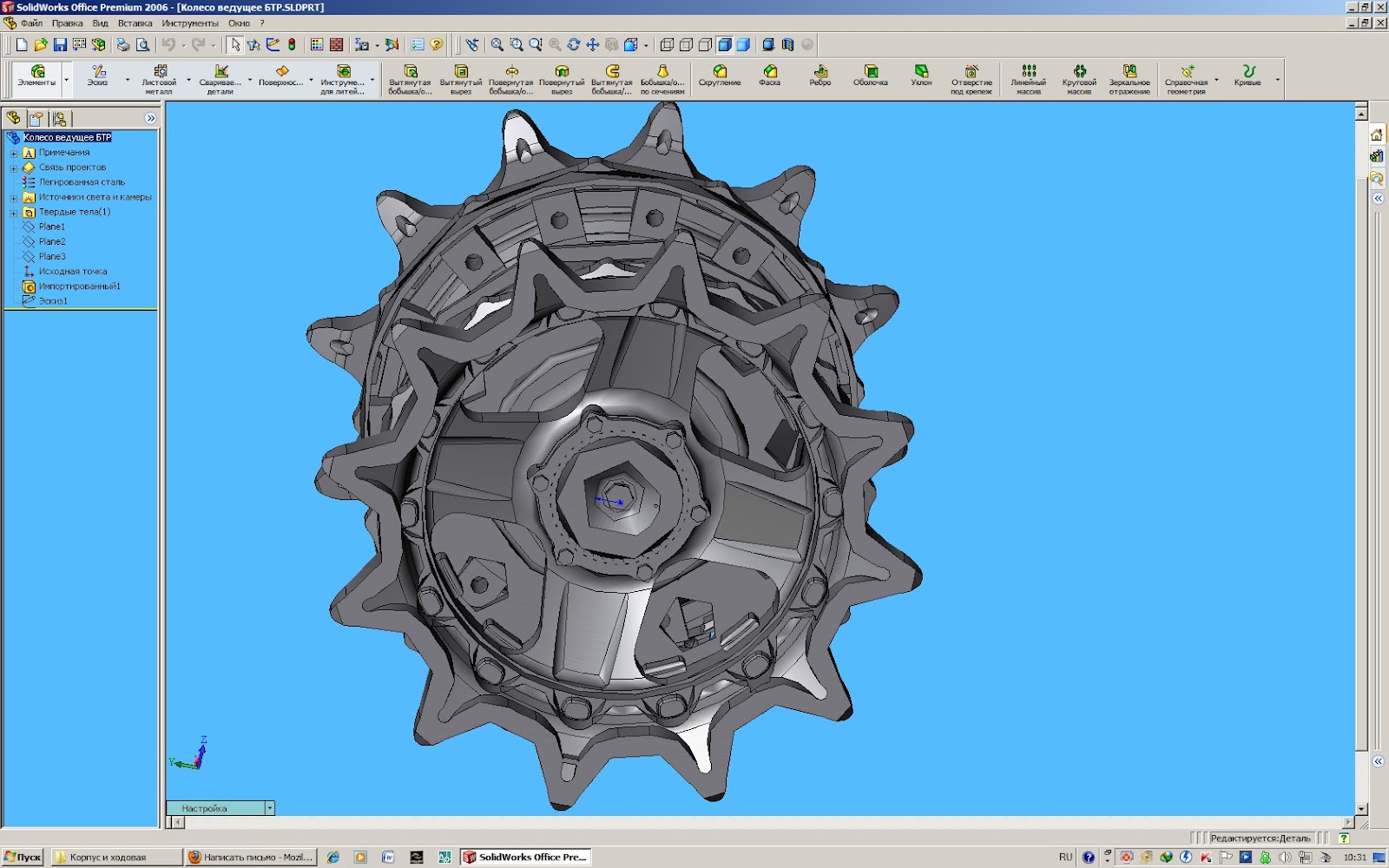1389x868 pixels.
Task: Click the Shell tool (Оболочка)
Action: click(871, 76)
